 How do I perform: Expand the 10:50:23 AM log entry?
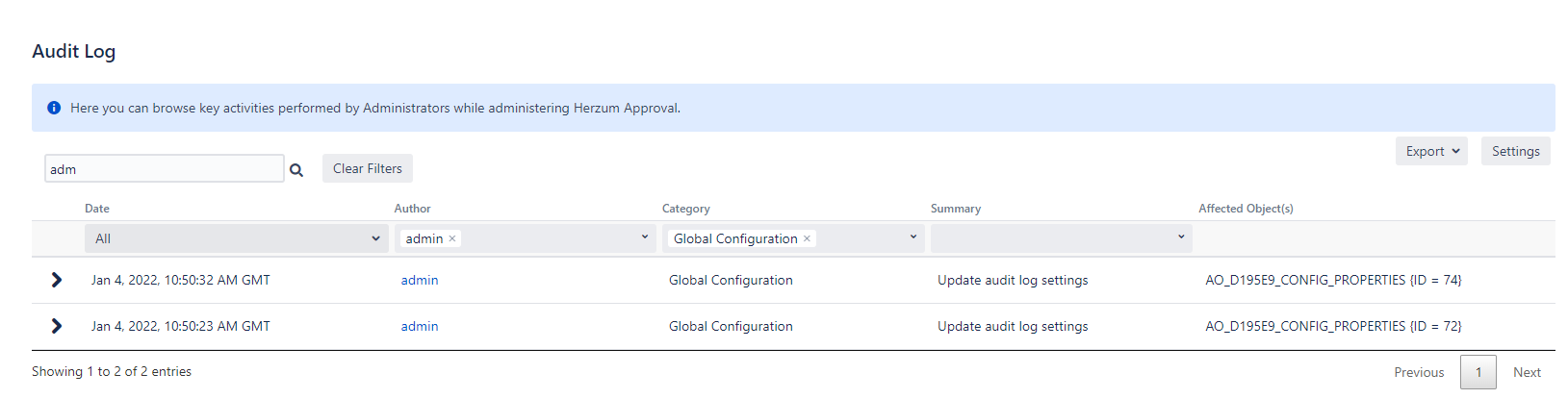(56, 326)
